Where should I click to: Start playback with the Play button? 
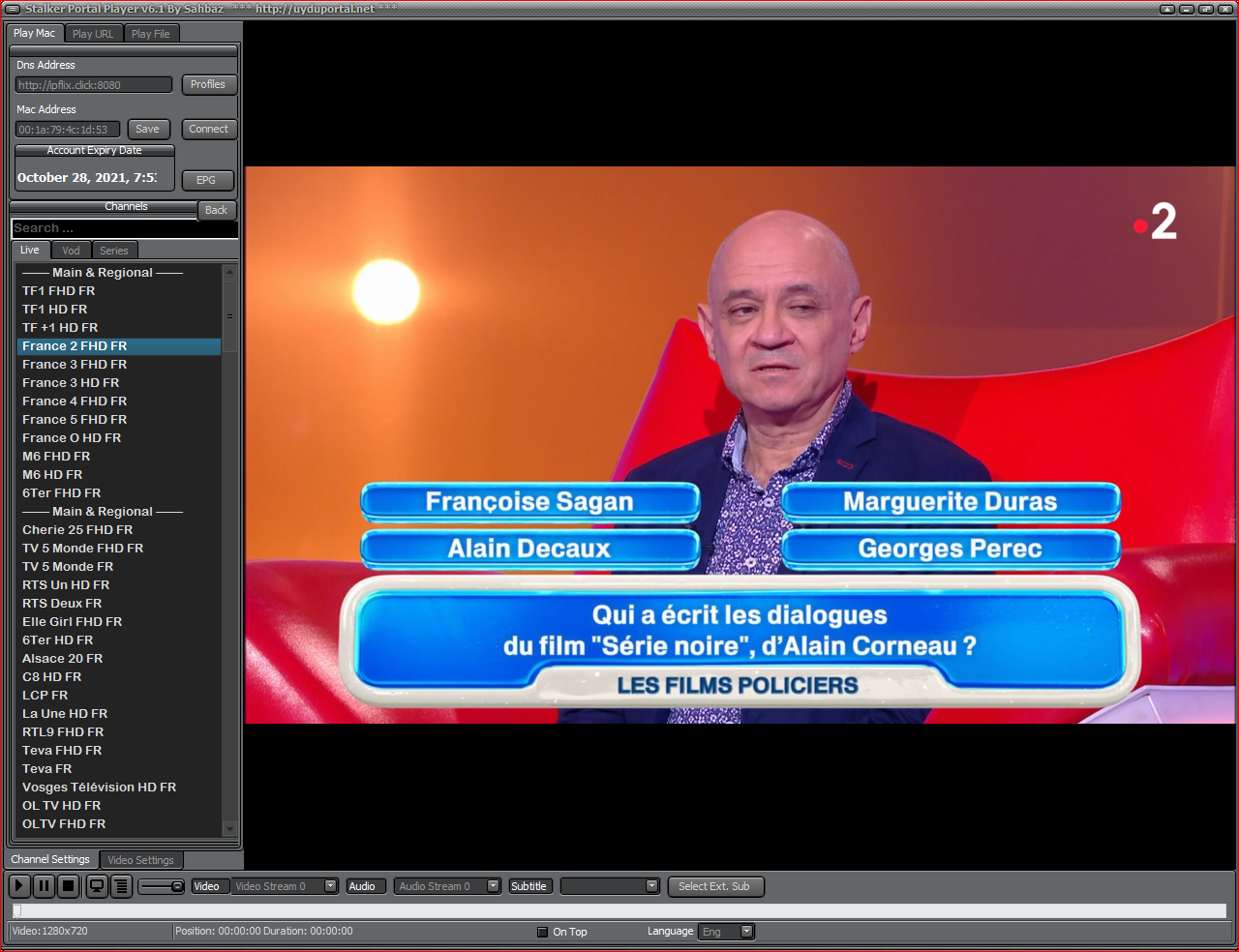point(19,885)
